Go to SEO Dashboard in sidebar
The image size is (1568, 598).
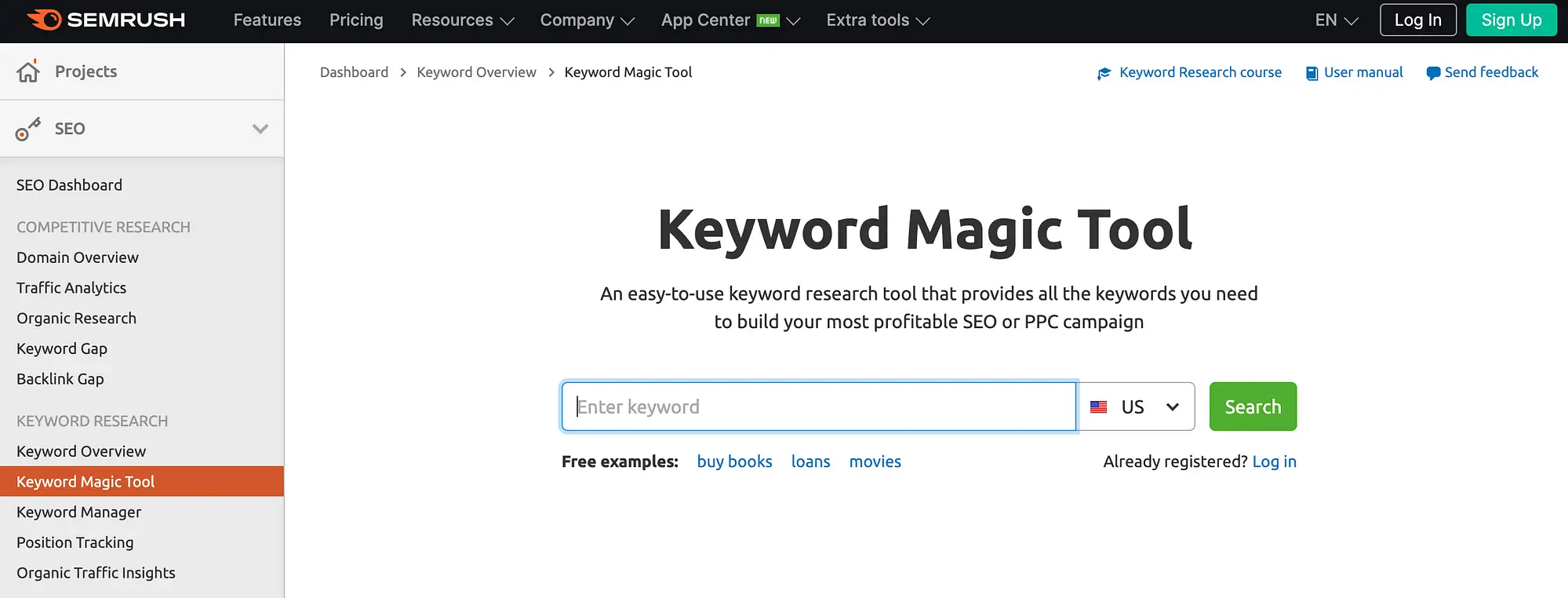pos(69,185)
